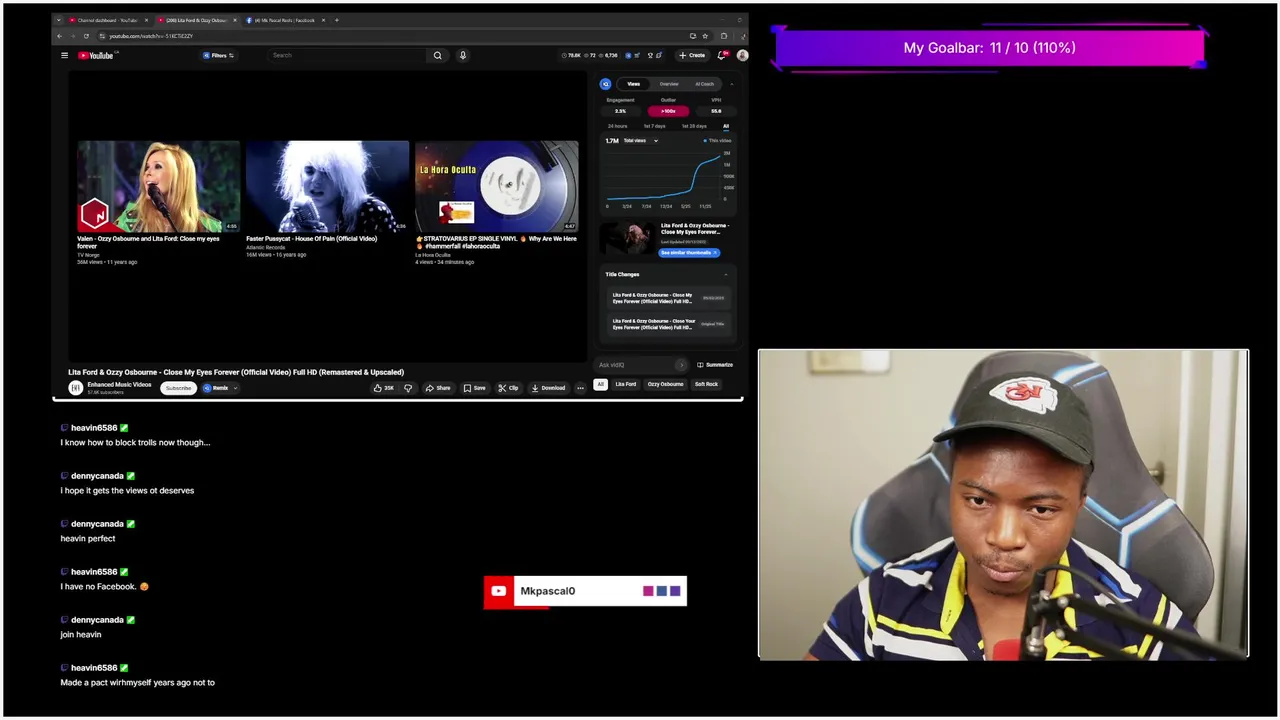
Task: Go to the YouTube home logo
Action: [x=97, y=55]
